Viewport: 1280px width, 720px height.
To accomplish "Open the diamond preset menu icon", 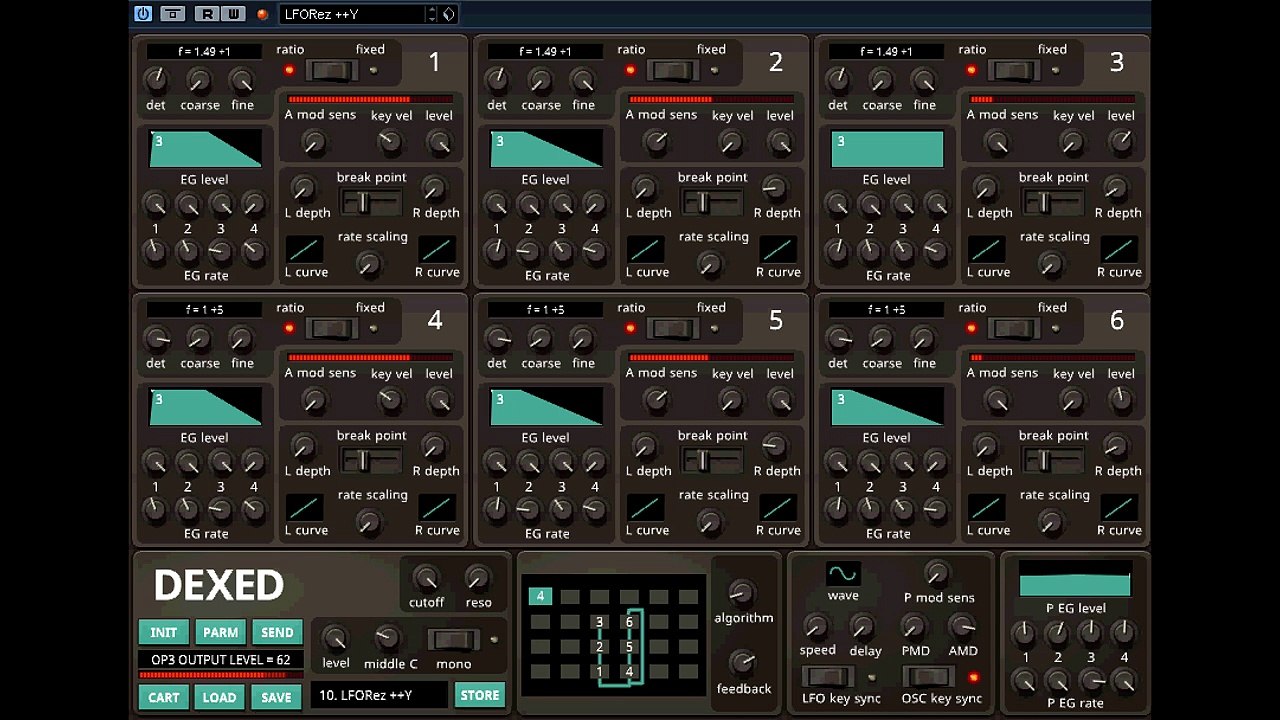I will [x=449, y=14].
